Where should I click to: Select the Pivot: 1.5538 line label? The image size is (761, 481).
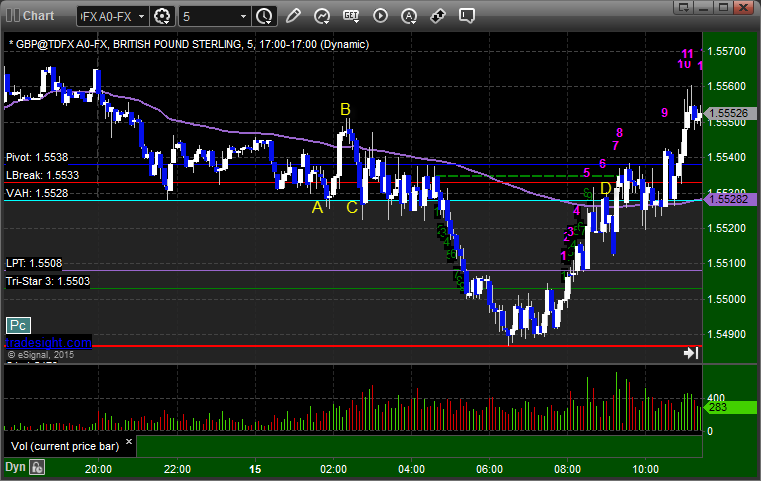pyautogui.click(x=37, y=157)
